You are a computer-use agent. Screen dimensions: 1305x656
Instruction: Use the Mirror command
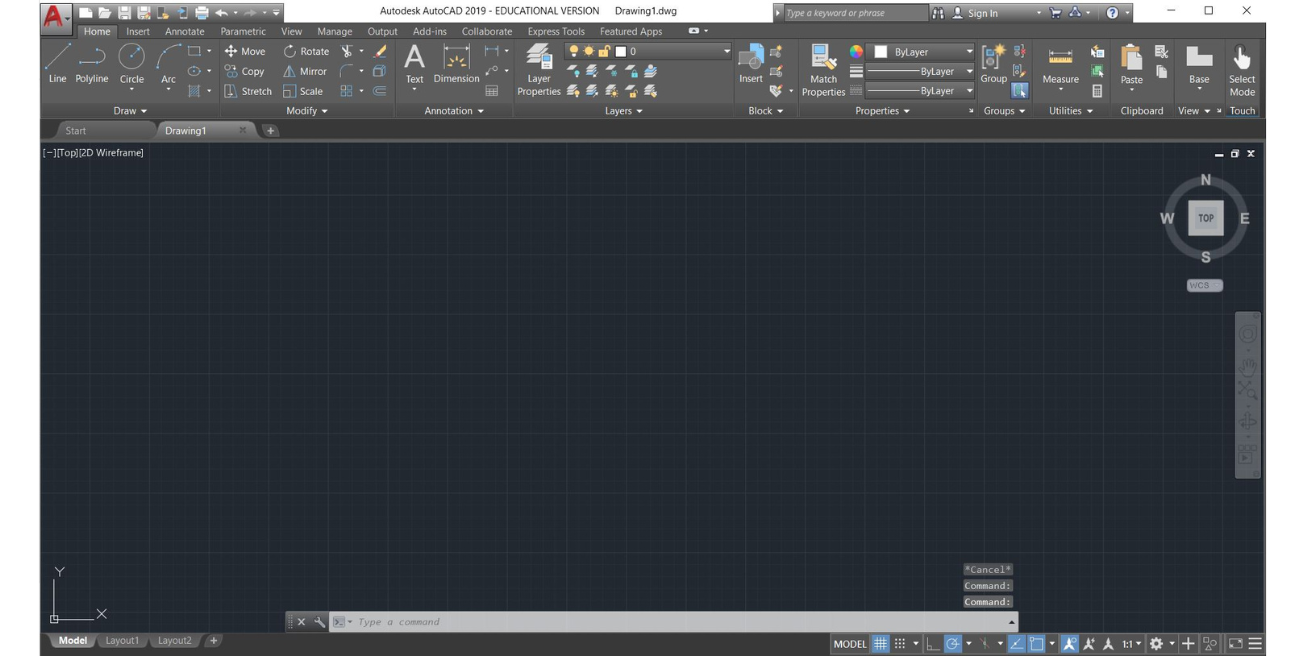click(305, 71)
